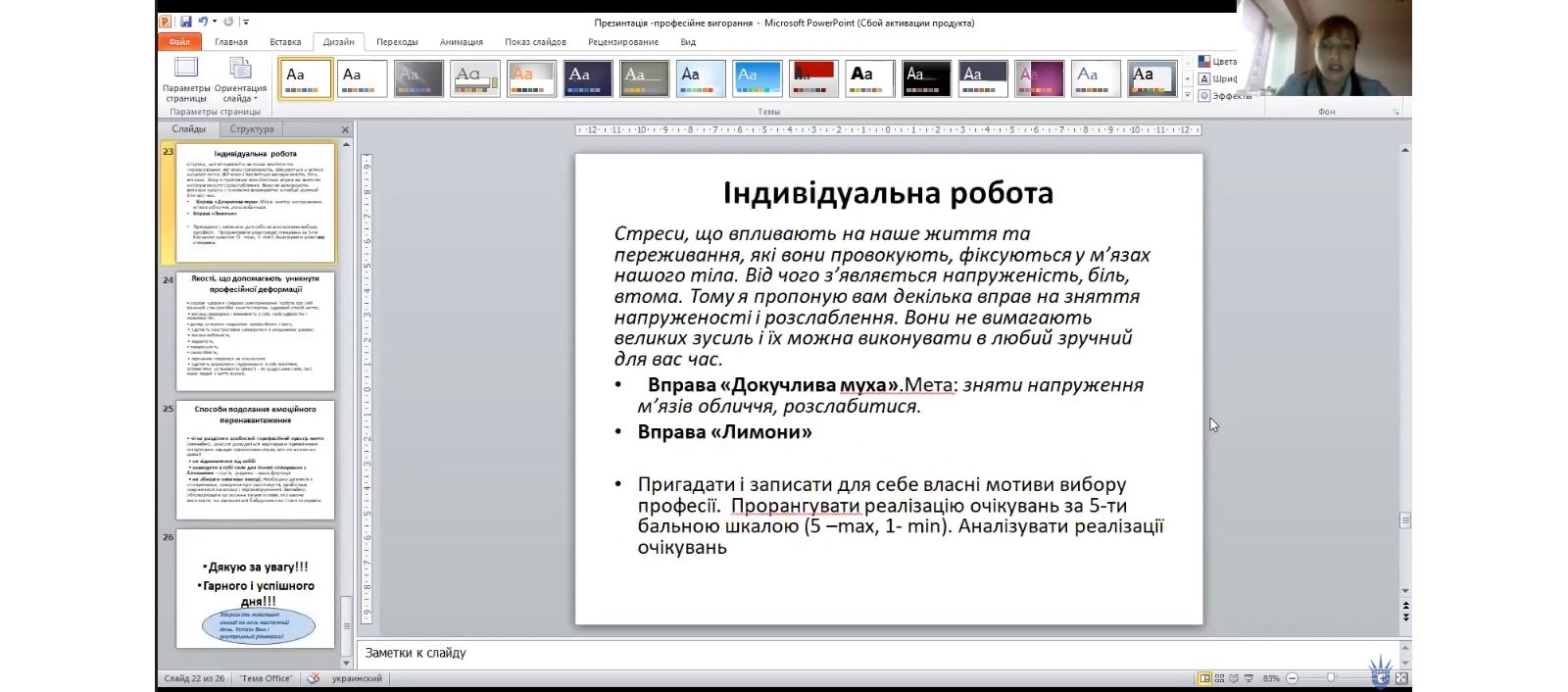
Task: Click the Файл button
Action: pyautogui.click(x=179, y=42)
